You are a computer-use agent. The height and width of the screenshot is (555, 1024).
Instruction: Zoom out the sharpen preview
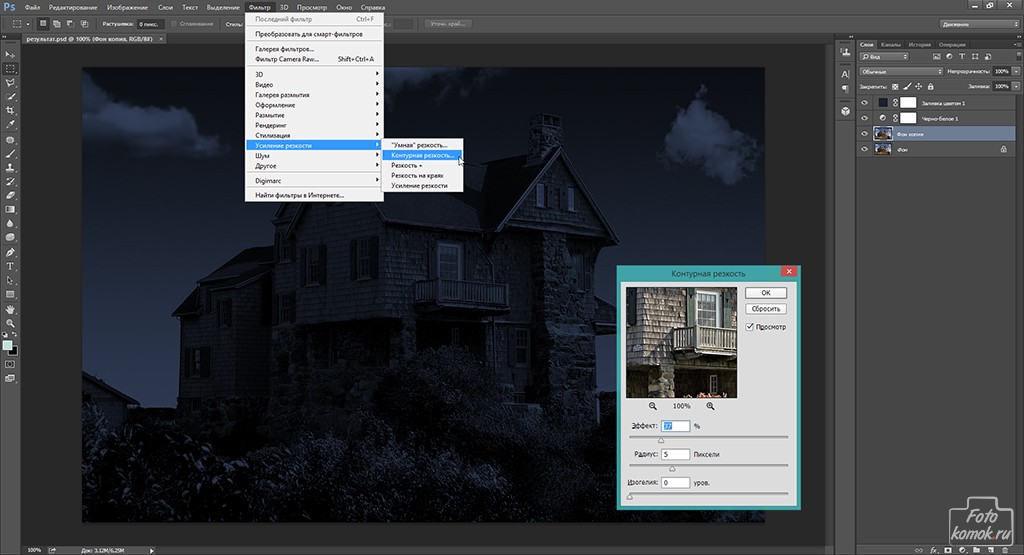pos(652,406)
